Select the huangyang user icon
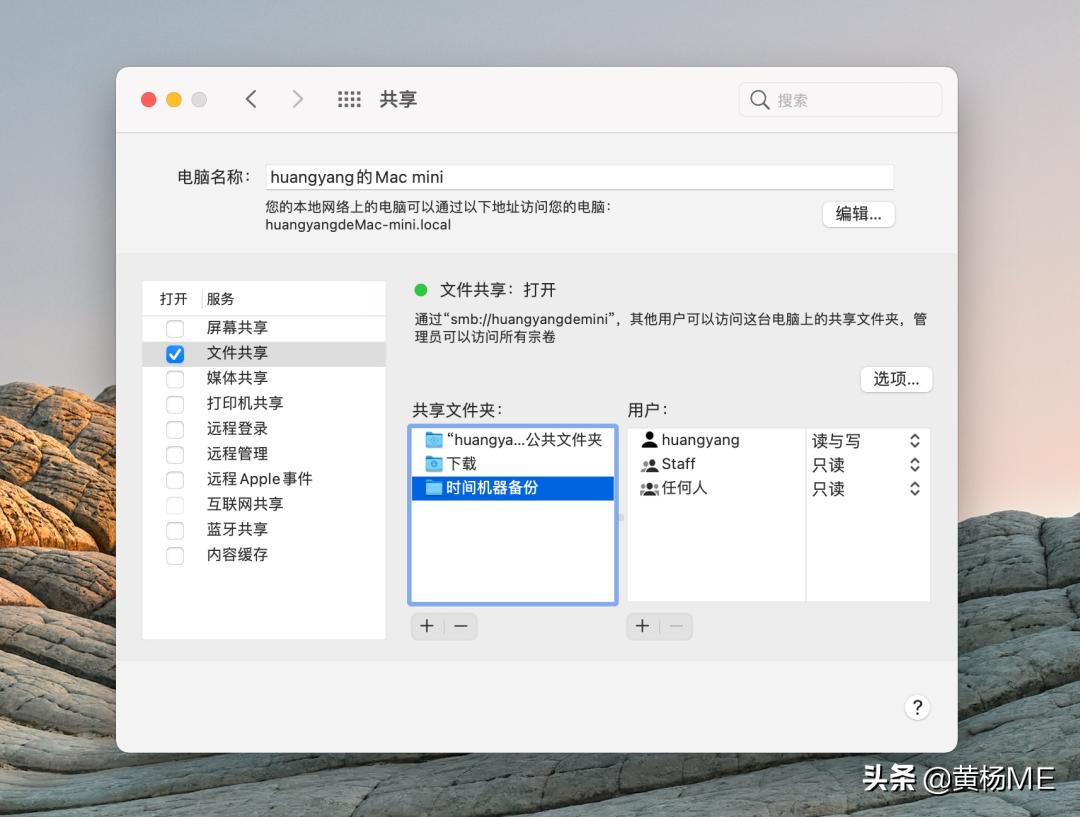Viewport: 1080px width, 817px height. (652, 440)
